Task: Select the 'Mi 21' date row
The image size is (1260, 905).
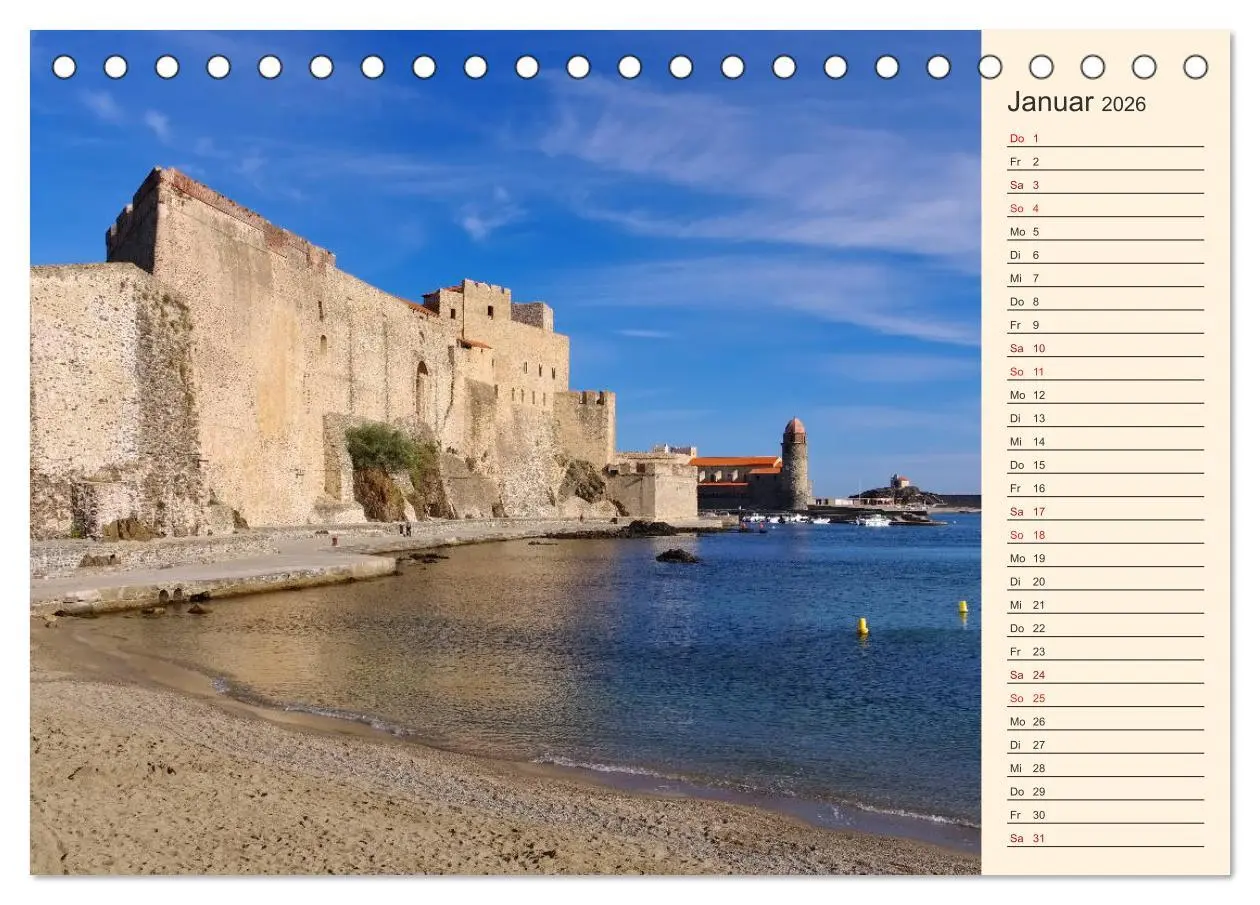Action: (1105, 605)
